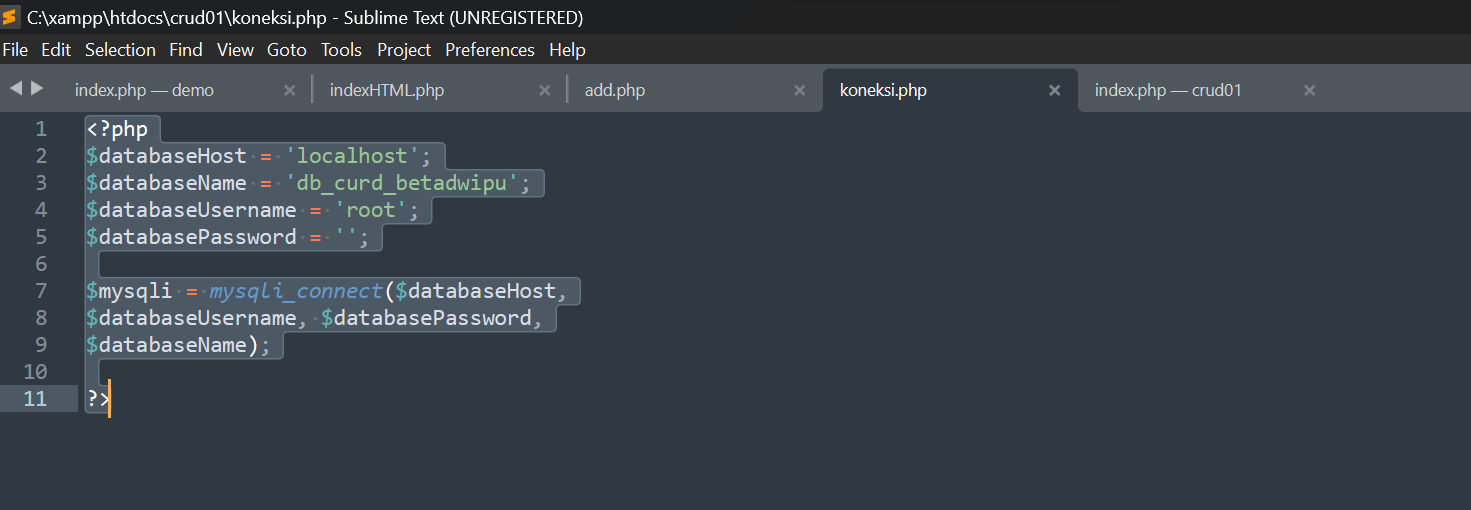The image size is (1471, 510).
Task: Open the Preferences menu
Action: click(x=490, y=49)
